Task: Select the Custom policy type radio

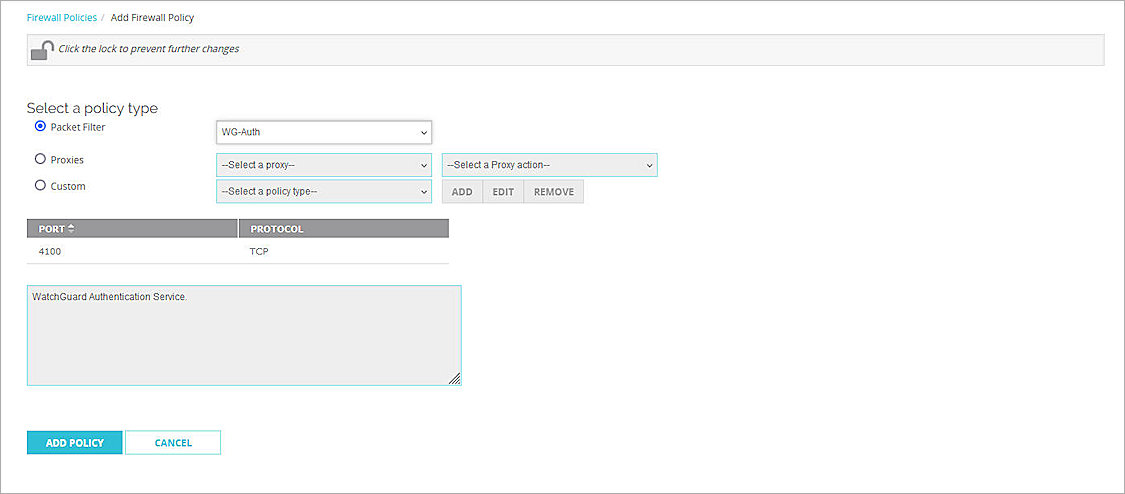Action: point(41,185)
